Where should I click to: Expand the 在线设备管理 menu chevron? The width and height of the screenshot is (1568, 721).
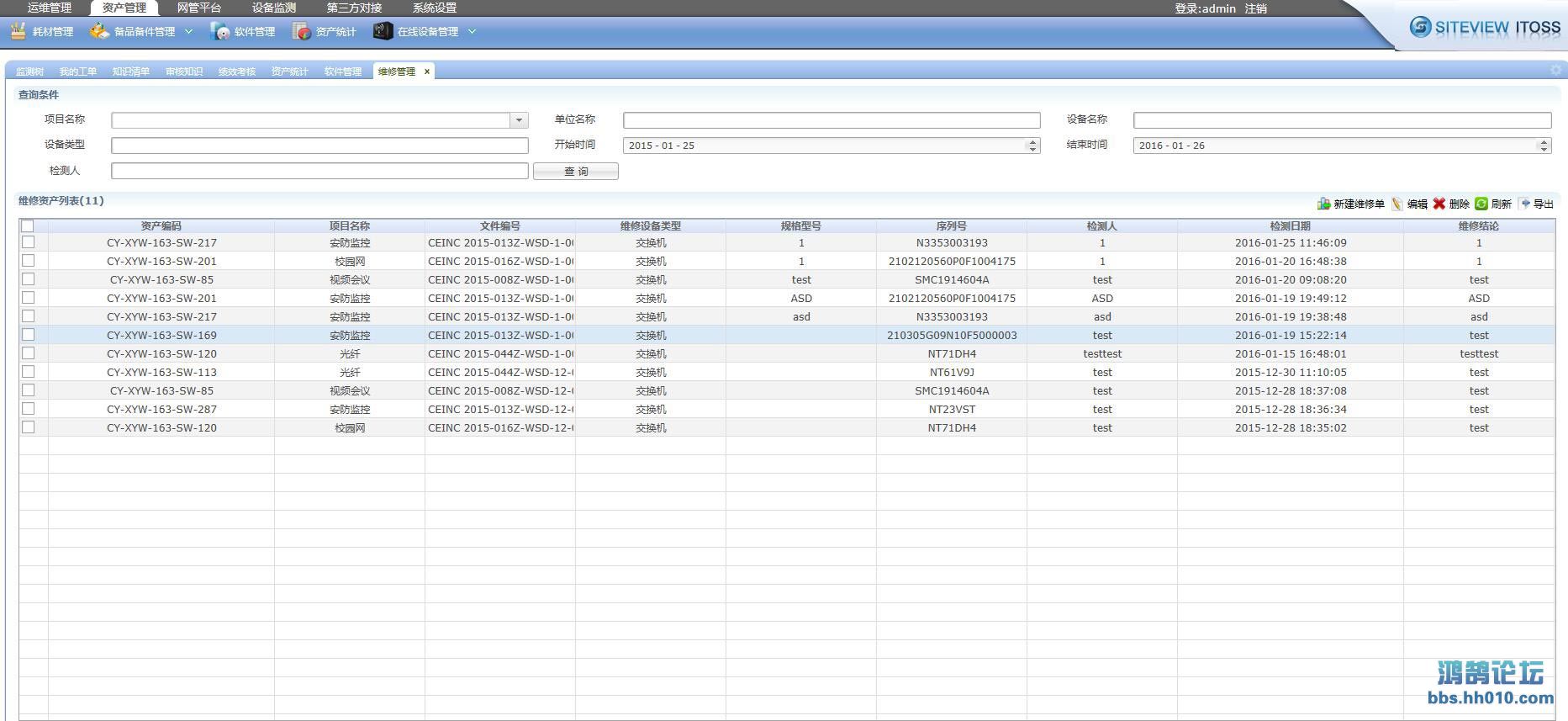click(472, 32)
